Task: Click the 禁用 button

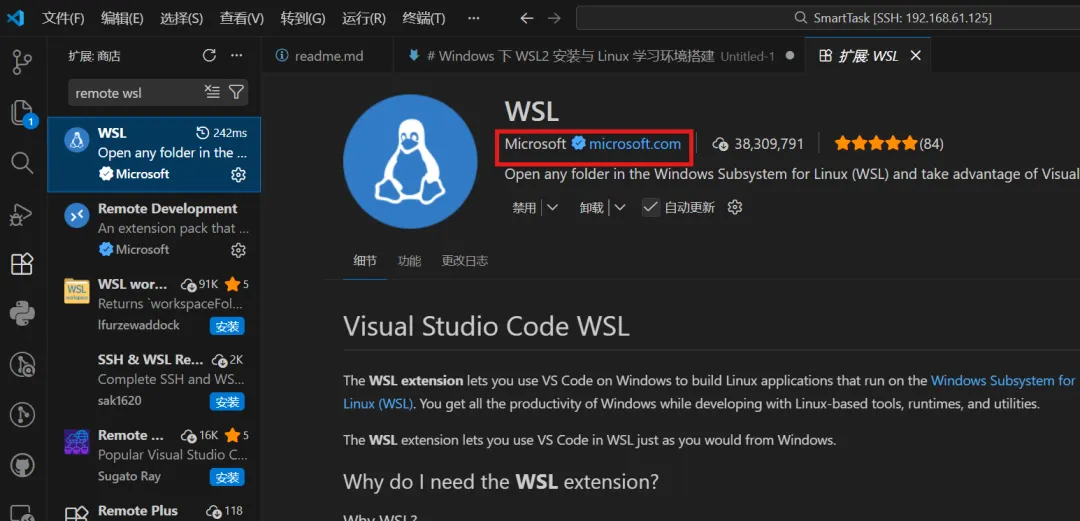Action: [x=524, y=207]
